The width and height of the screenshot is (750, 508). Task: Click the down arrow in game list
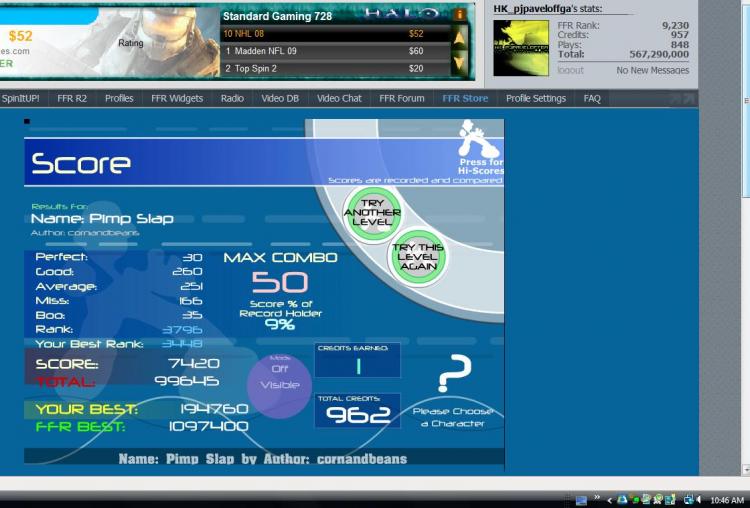coord(459,64)
